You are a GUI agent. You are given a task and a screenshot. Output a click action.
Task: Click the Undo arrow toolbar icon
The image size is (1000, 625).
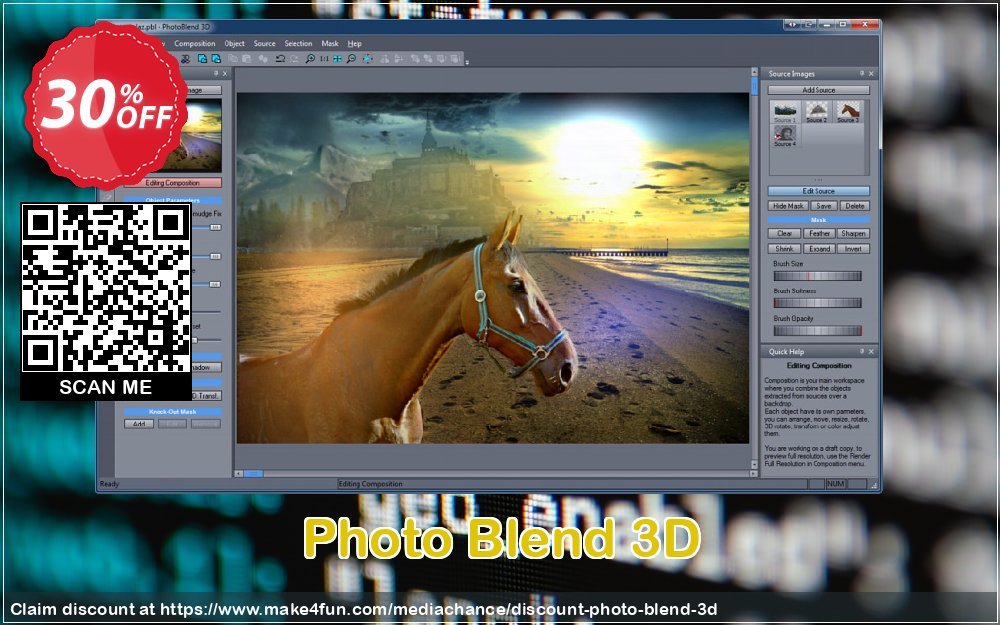tap(280, 59)
